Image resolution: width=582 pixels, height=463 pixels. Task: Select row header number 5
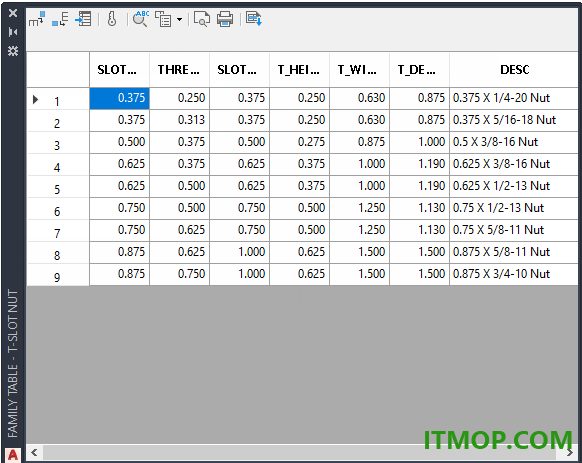tap(58, 187)
